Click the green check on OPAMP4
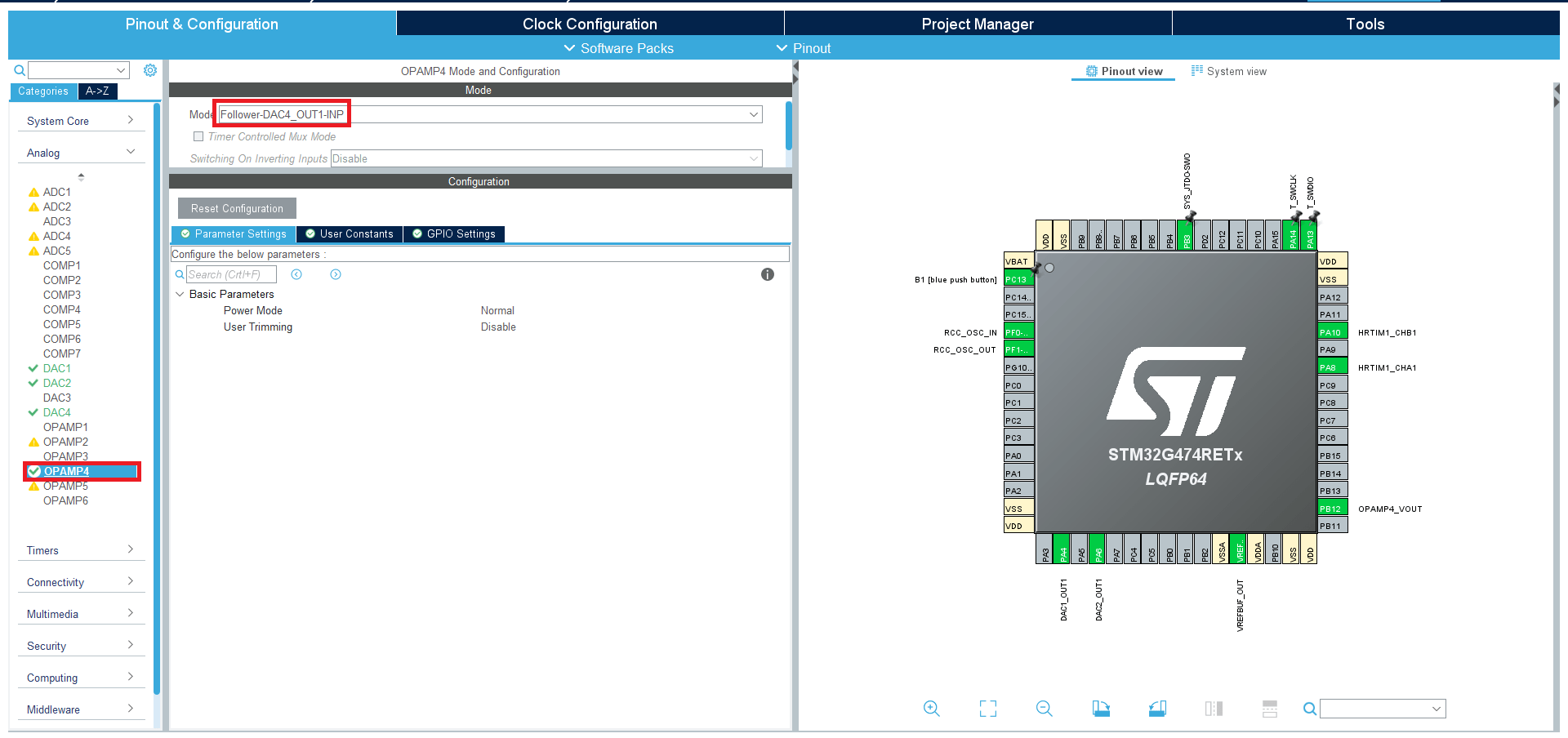The width and height of the screenshot is (1568, 738). click(x=34, y=471)
